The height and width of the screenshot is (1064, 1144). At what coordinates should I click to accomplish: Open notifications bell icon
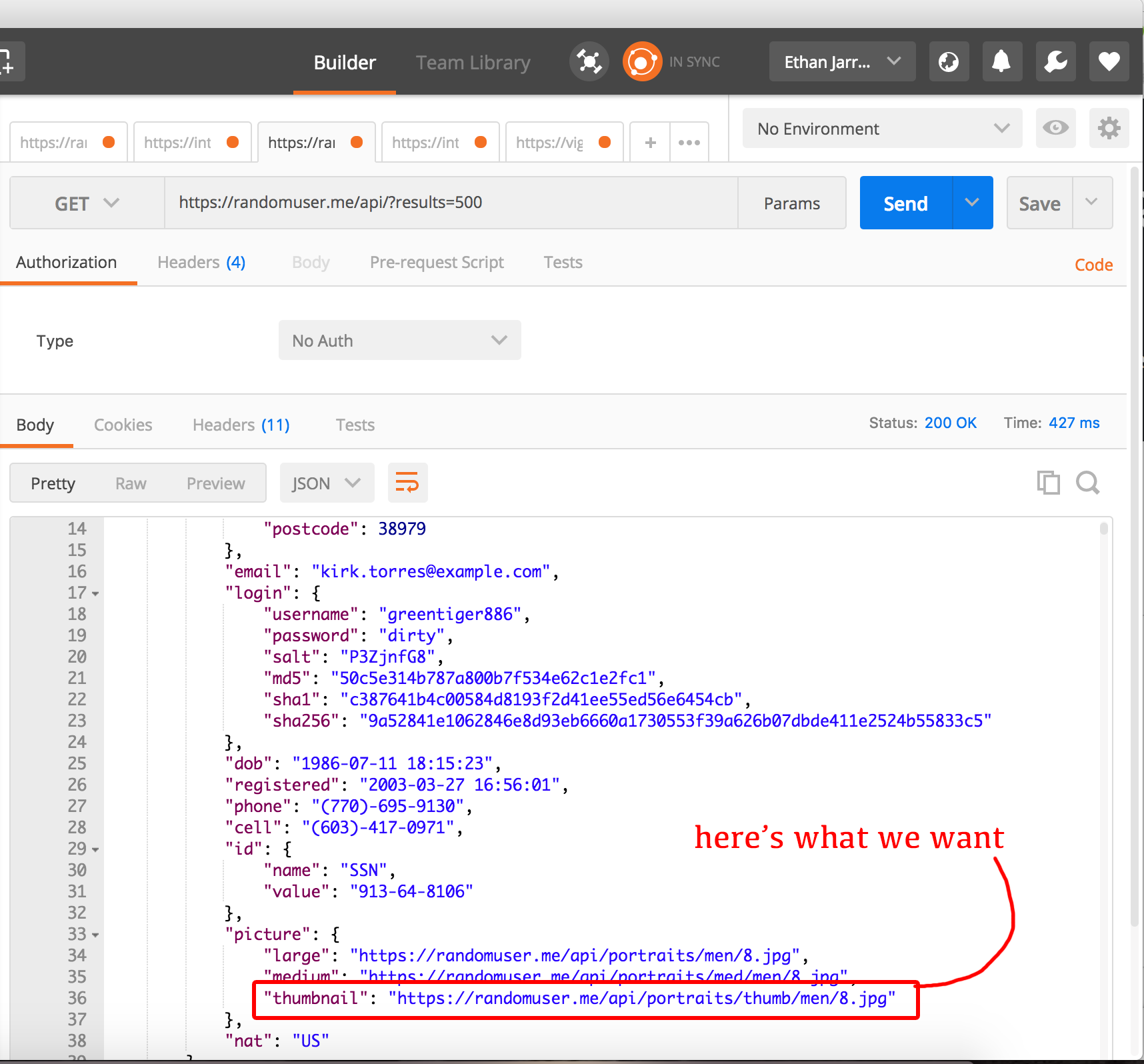tap(1001, 62)
